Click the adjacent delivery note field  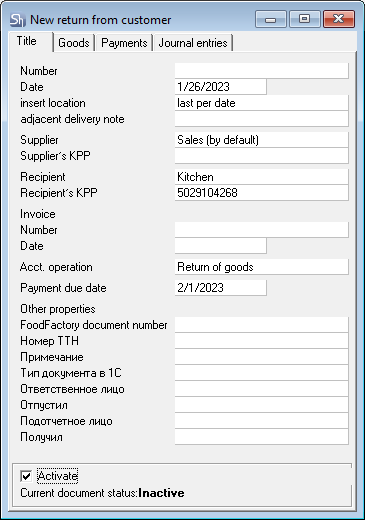click(262, 119)
